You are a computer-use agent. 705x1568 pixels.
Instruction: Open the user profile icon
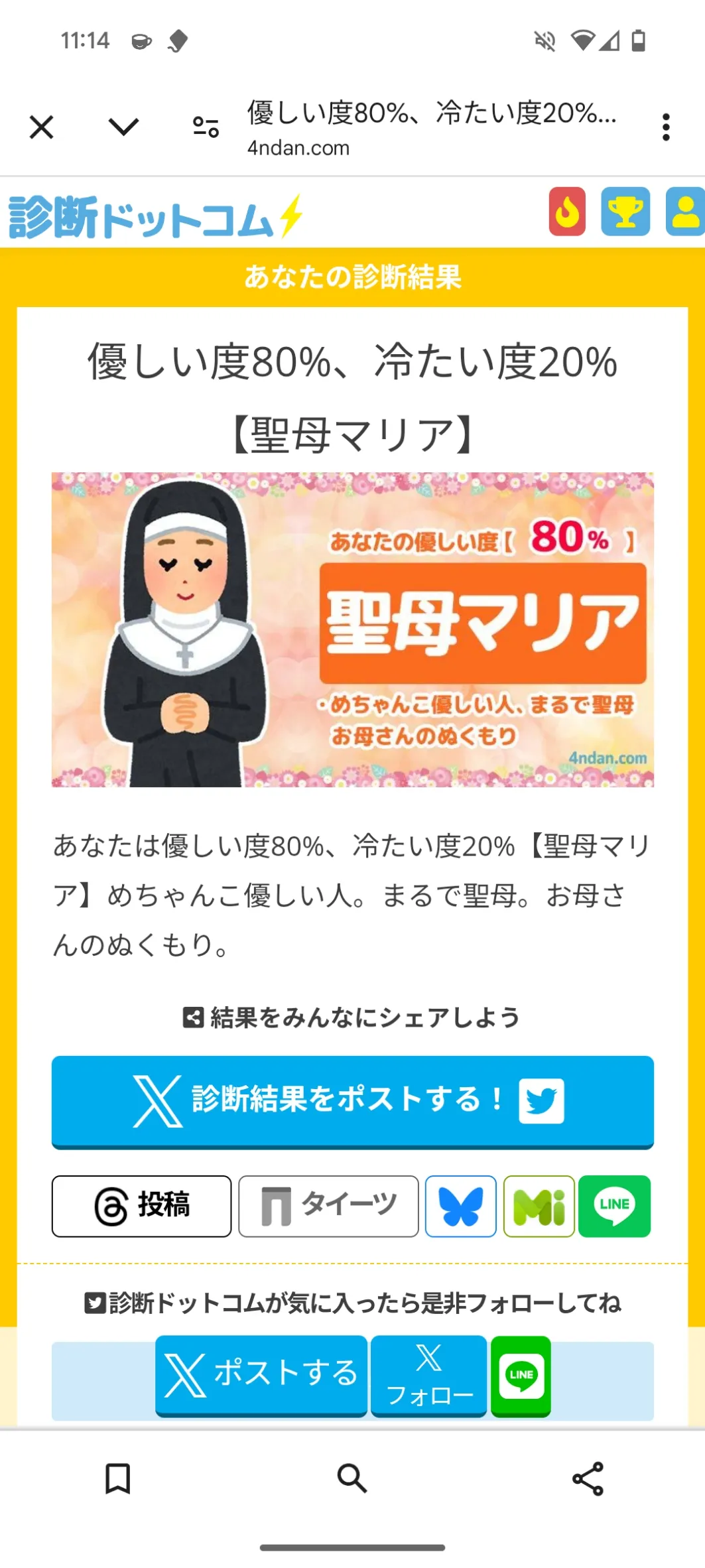tap(685, 212)
